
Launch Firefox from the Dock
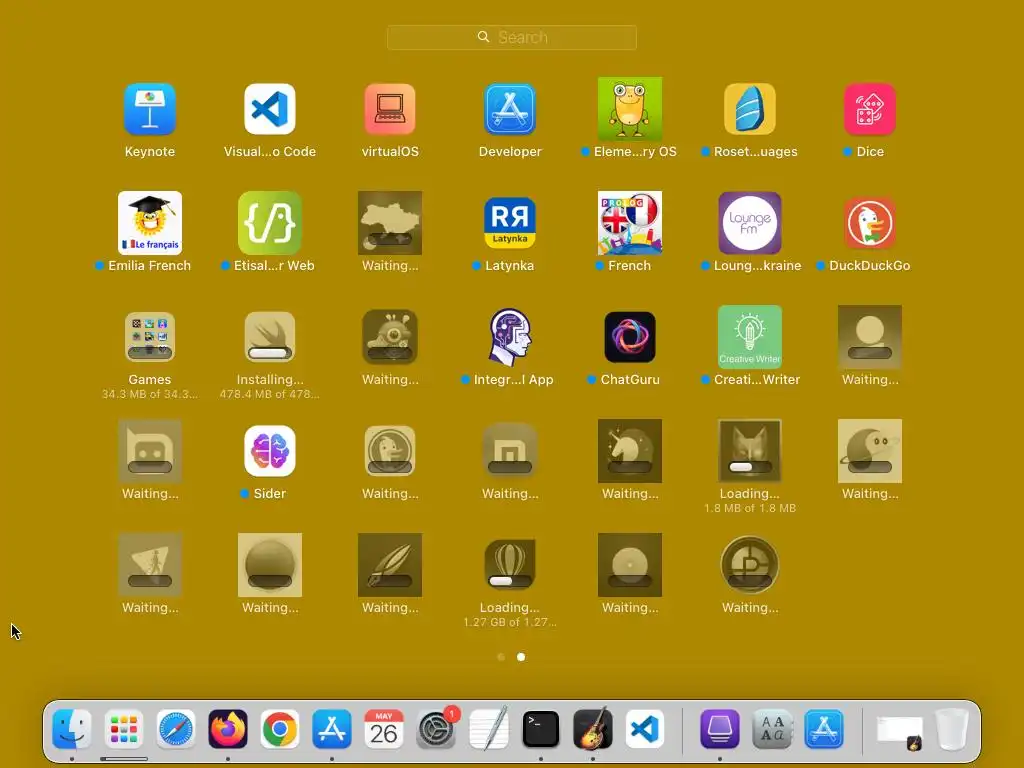[228, 729]
